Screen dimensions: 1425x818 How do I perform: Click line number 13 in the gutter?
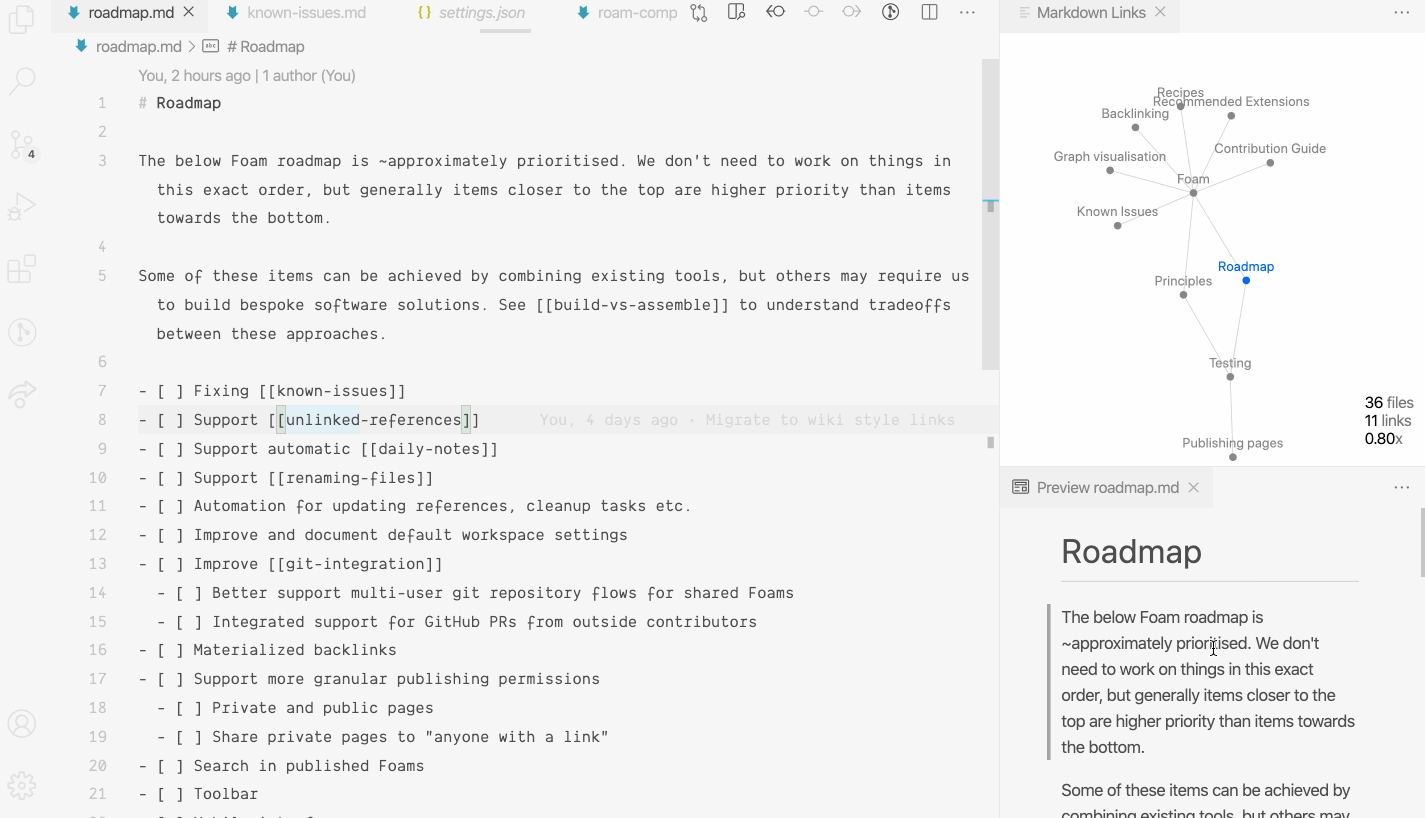[x=98, y=564]
